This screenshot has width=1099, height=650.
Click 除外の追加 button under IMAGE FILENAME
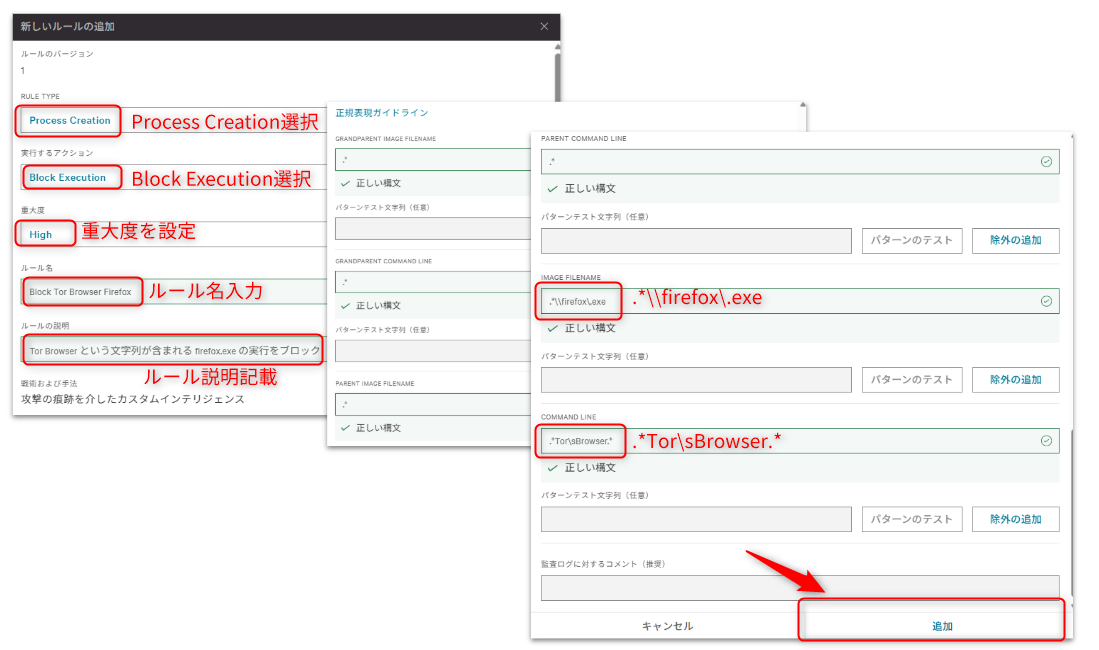(1015, 380)
